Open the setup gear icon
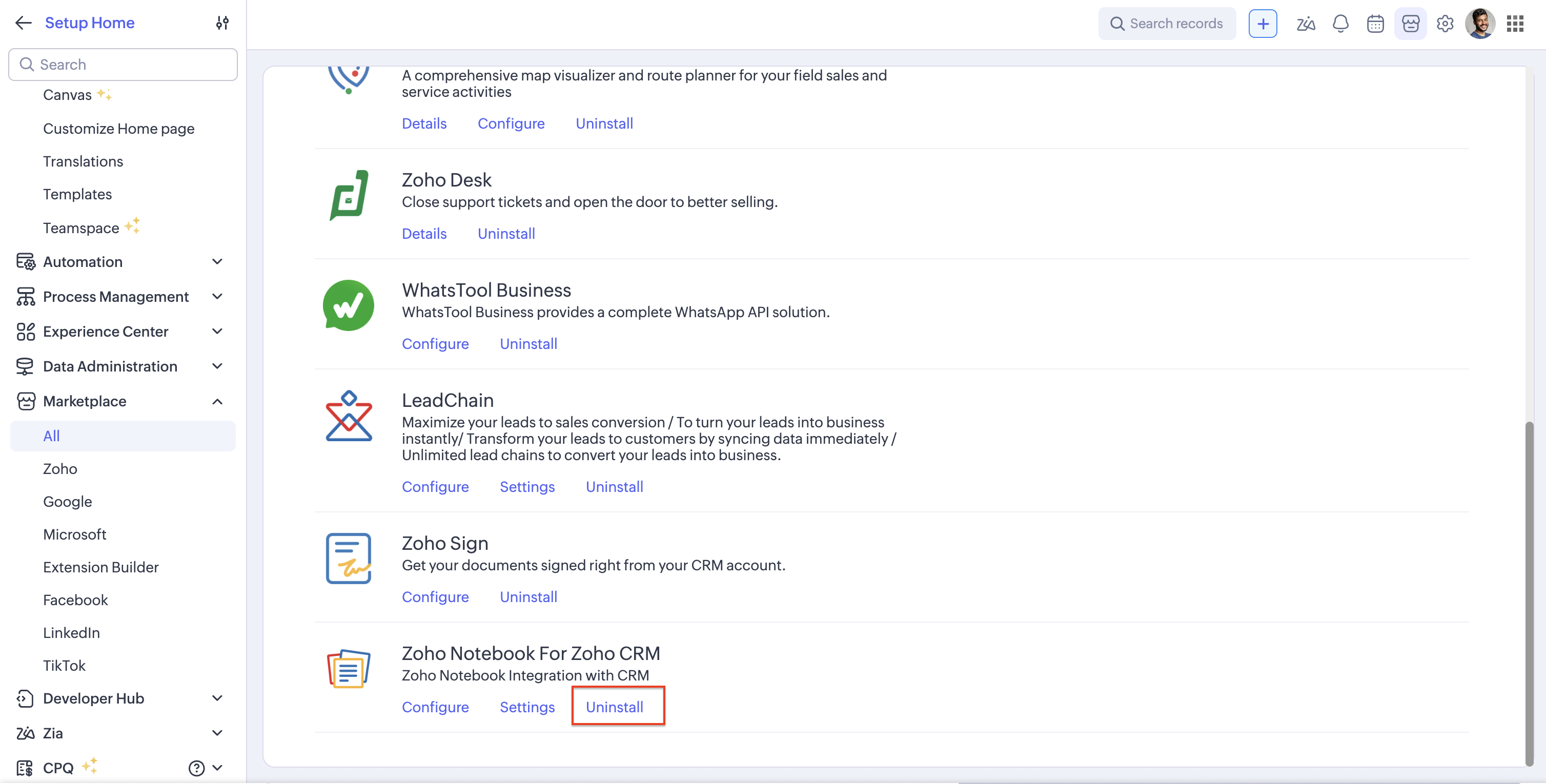The height and width of the screenshot is (784, 1546). (x=1445, y=24)
